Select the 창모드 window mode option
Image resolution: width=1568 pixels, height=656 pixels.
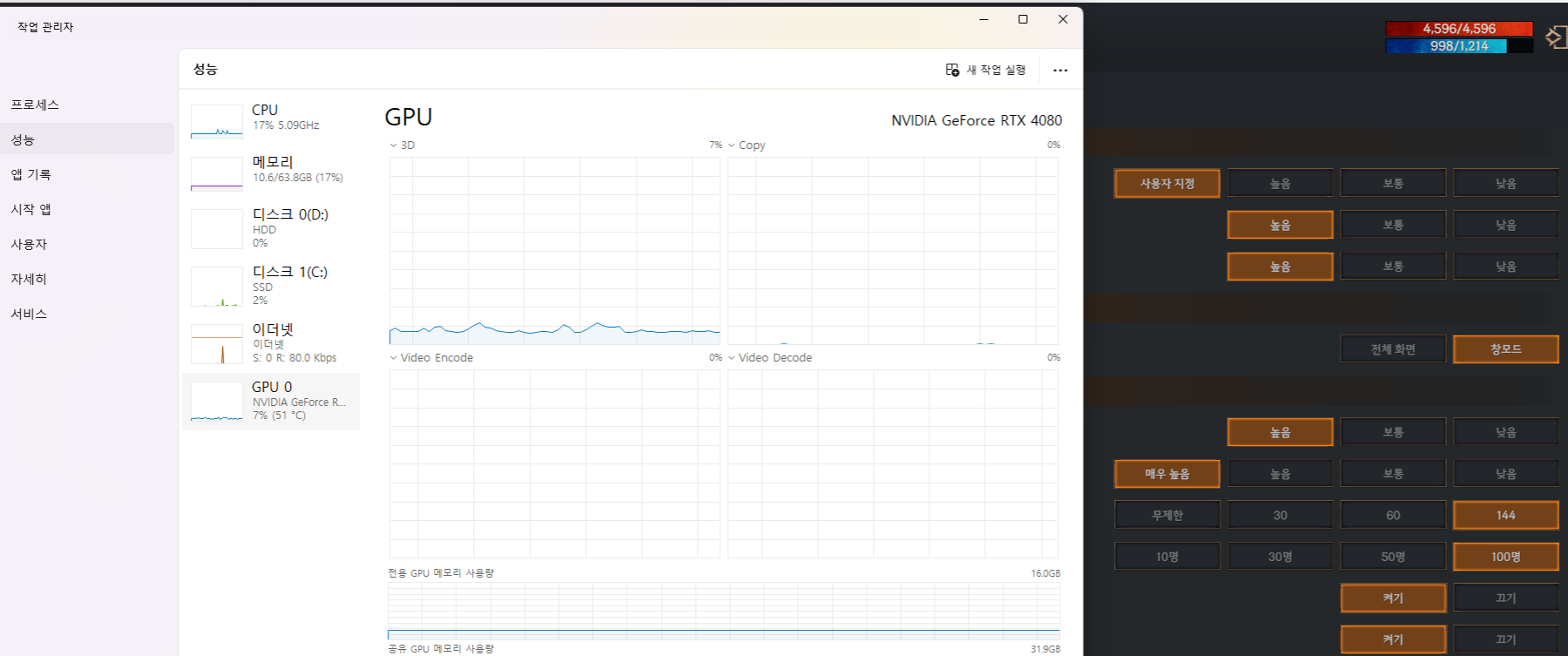[1505, 349]
